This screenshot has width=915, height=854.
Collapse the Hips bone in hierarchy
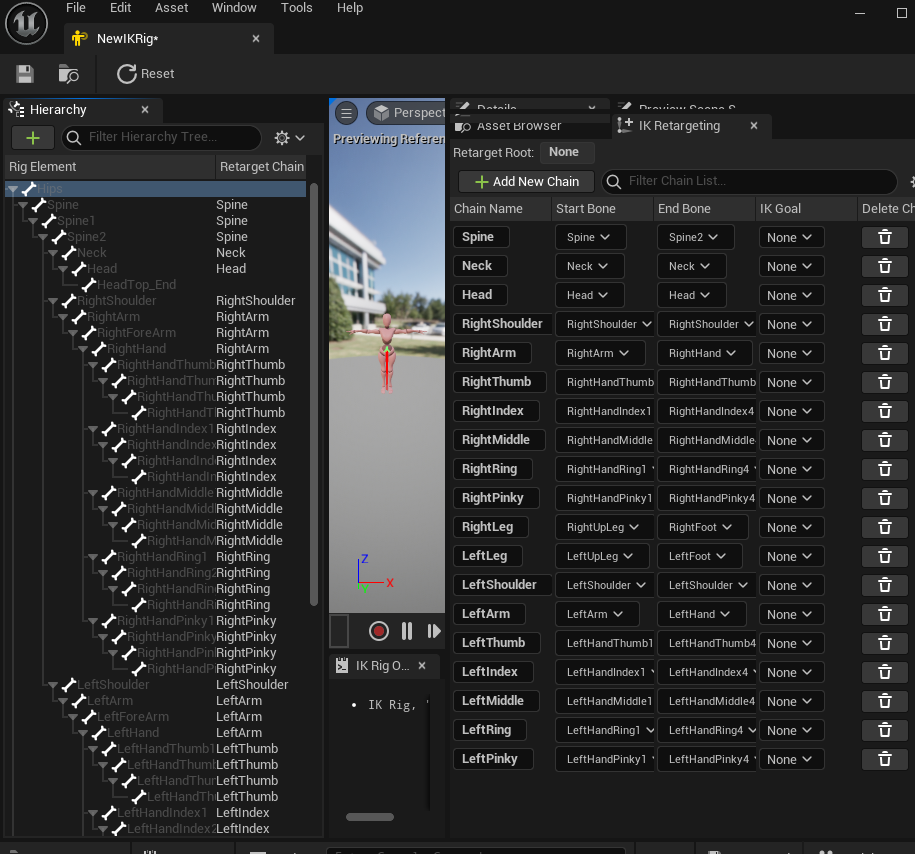coord(13,189)
